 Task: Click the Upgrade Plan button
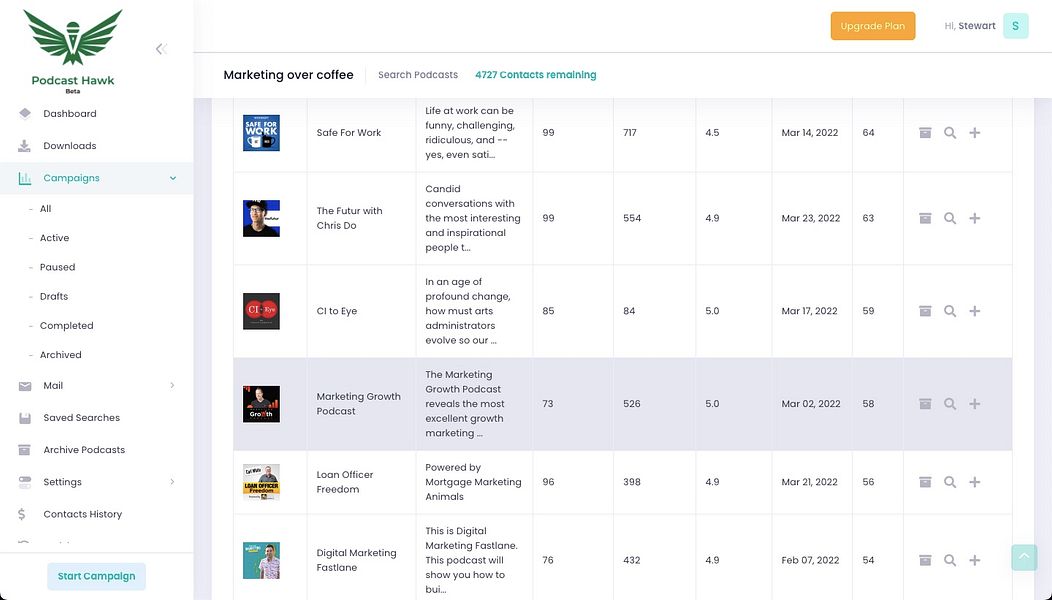[x=873, y=26]
